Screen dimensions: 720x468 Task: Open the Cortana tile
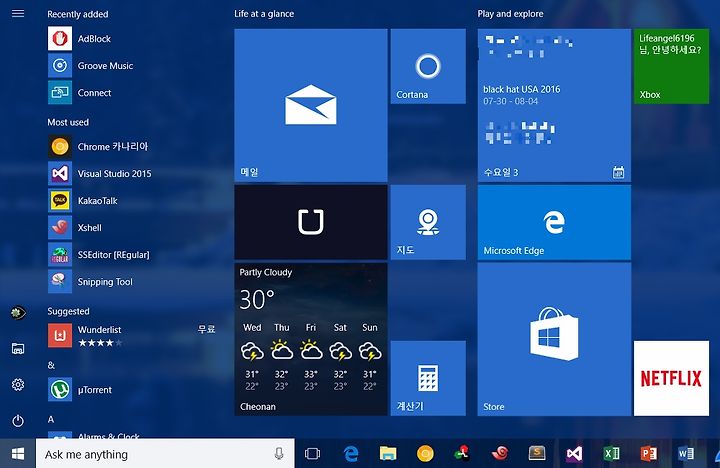click(428, 66)
